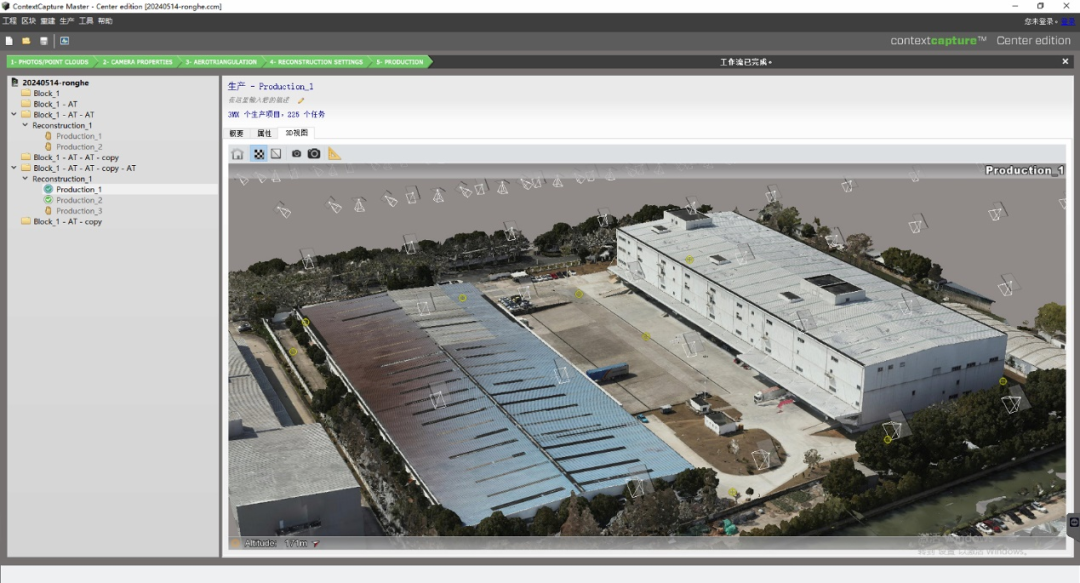Click the green check icon beside Production_2
The width and height of the screenshot is (1080, 583).
[x=48, y=200]
